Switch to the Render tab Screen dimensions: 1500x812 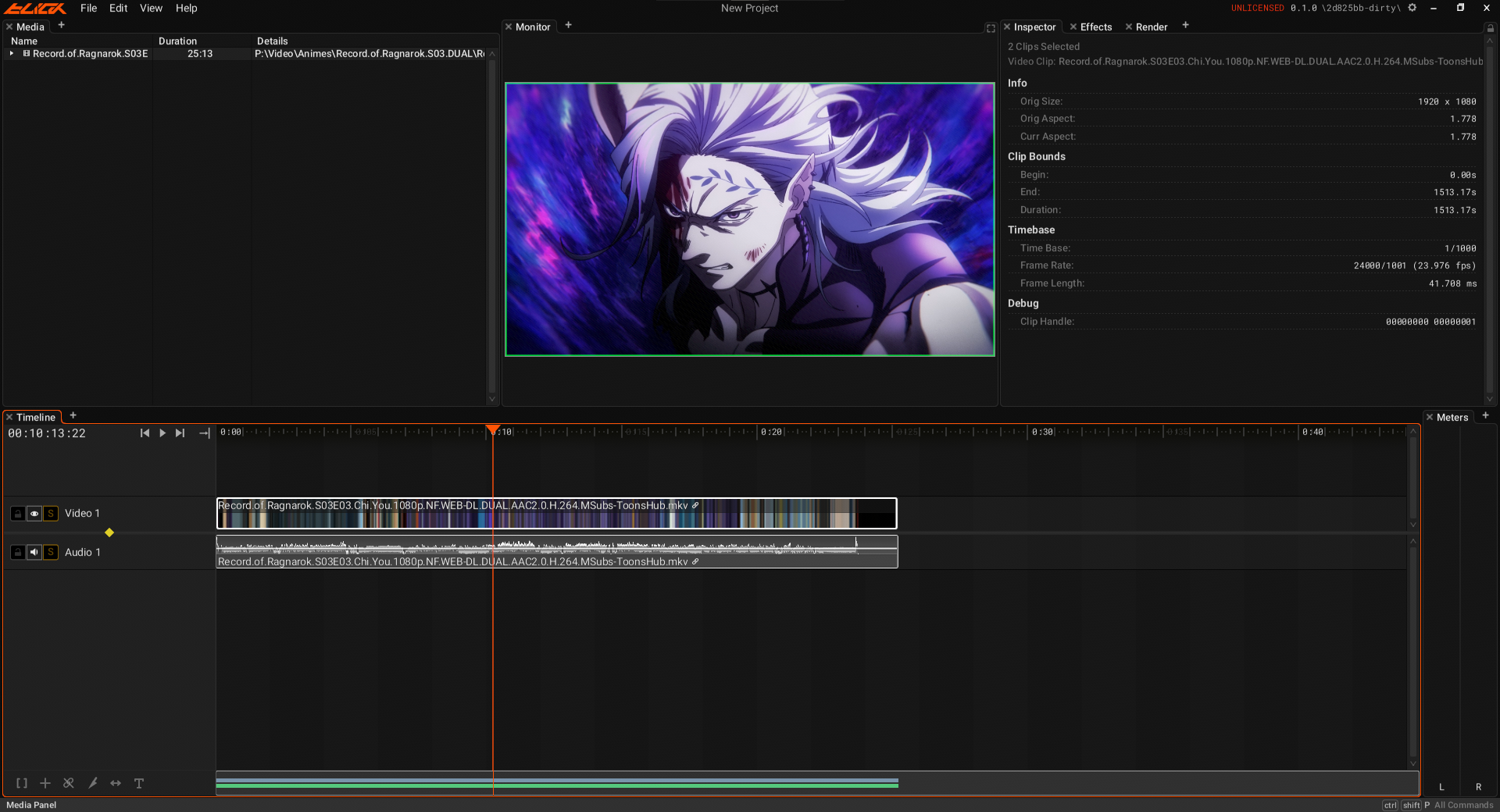(x=1152, y=27)
